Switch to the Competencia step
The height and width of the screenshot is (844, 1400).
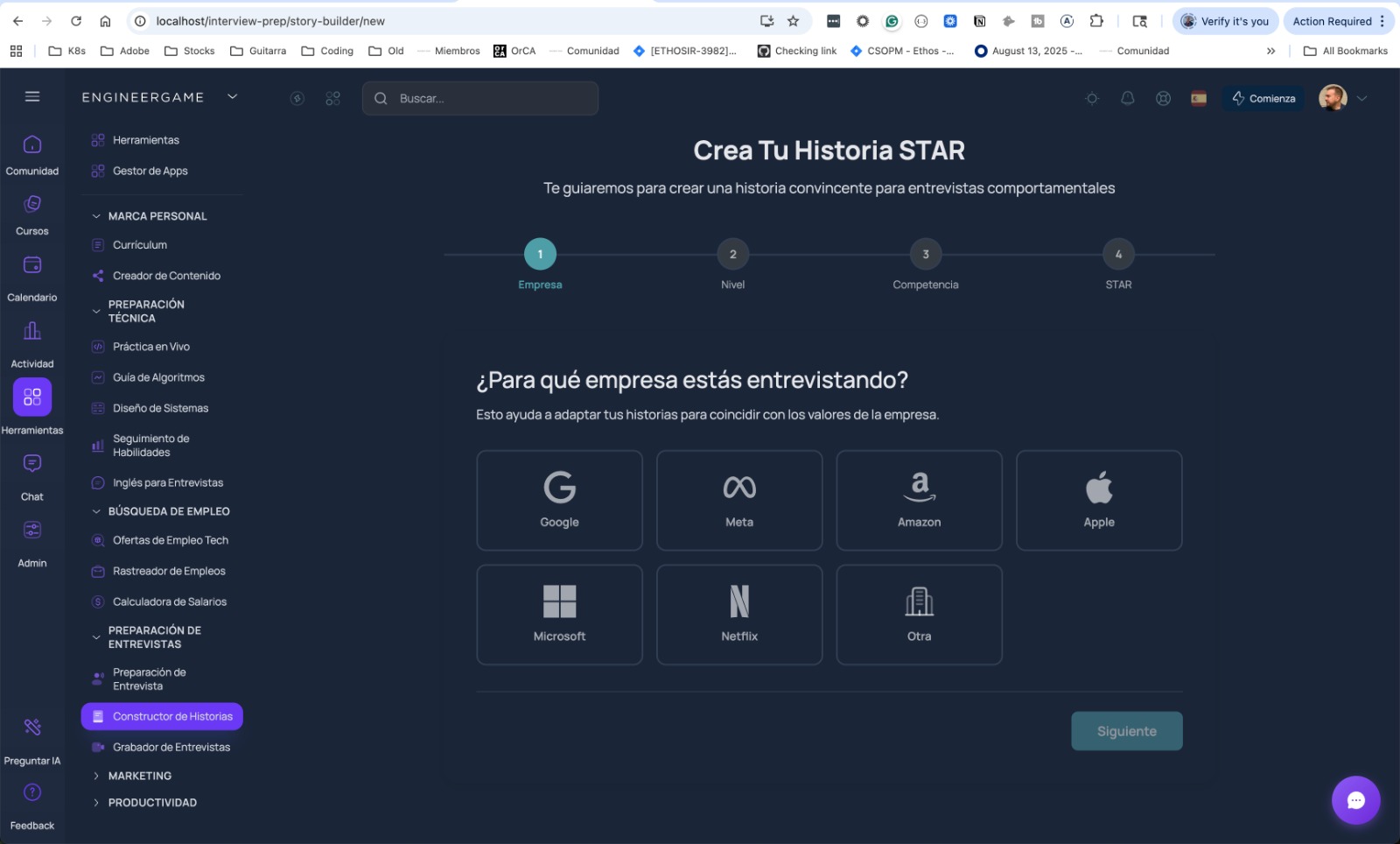pos(925,254)
